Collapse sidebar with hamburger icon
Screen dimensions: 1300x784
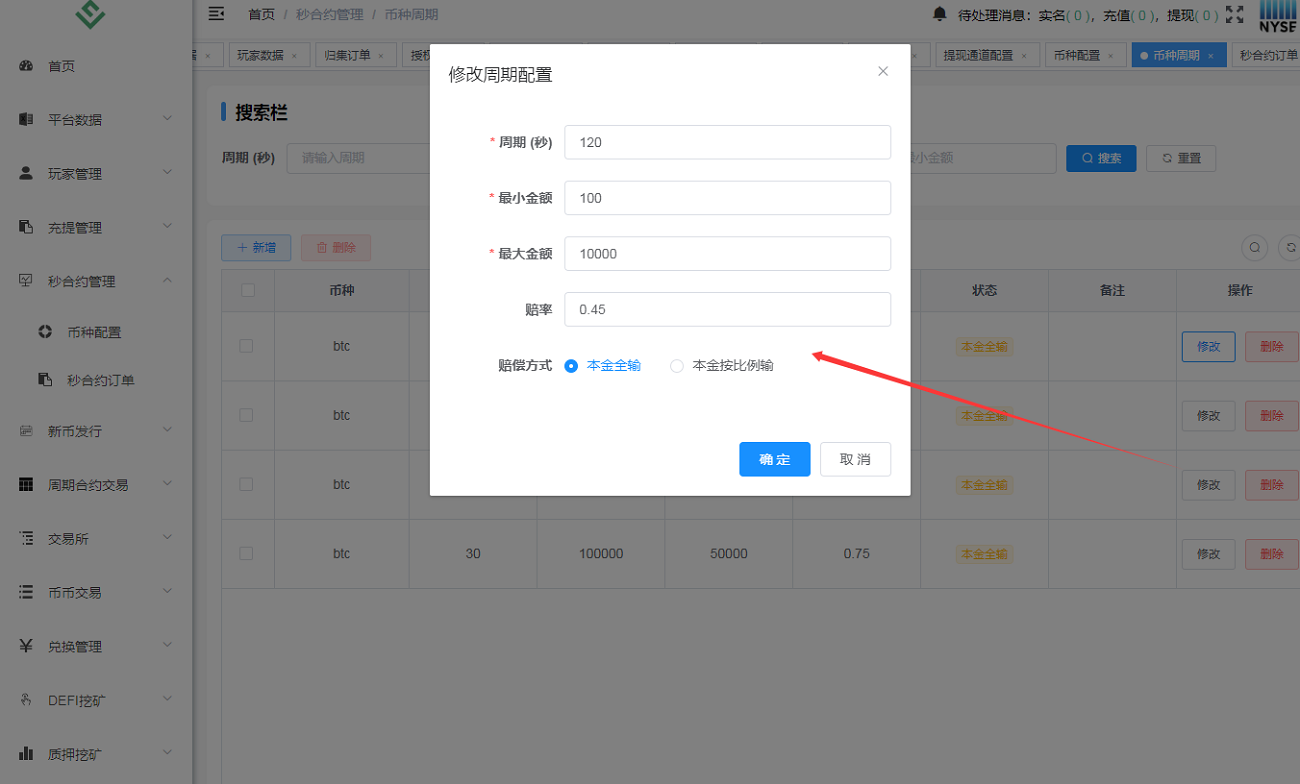pos(216,14)
